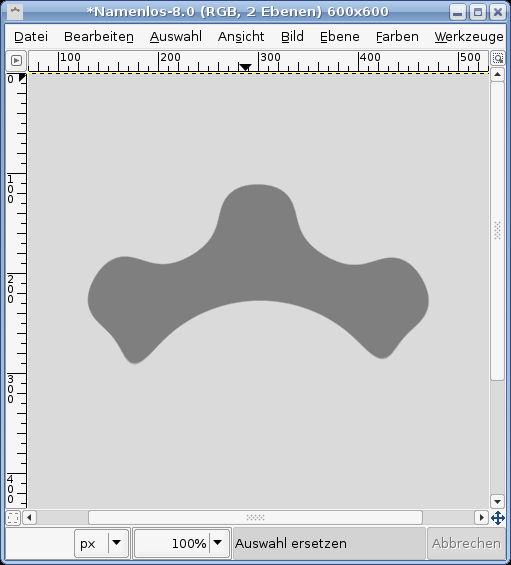
Task: Click the vertical scrollbar thumb
Action: click(x=497, y=231)
